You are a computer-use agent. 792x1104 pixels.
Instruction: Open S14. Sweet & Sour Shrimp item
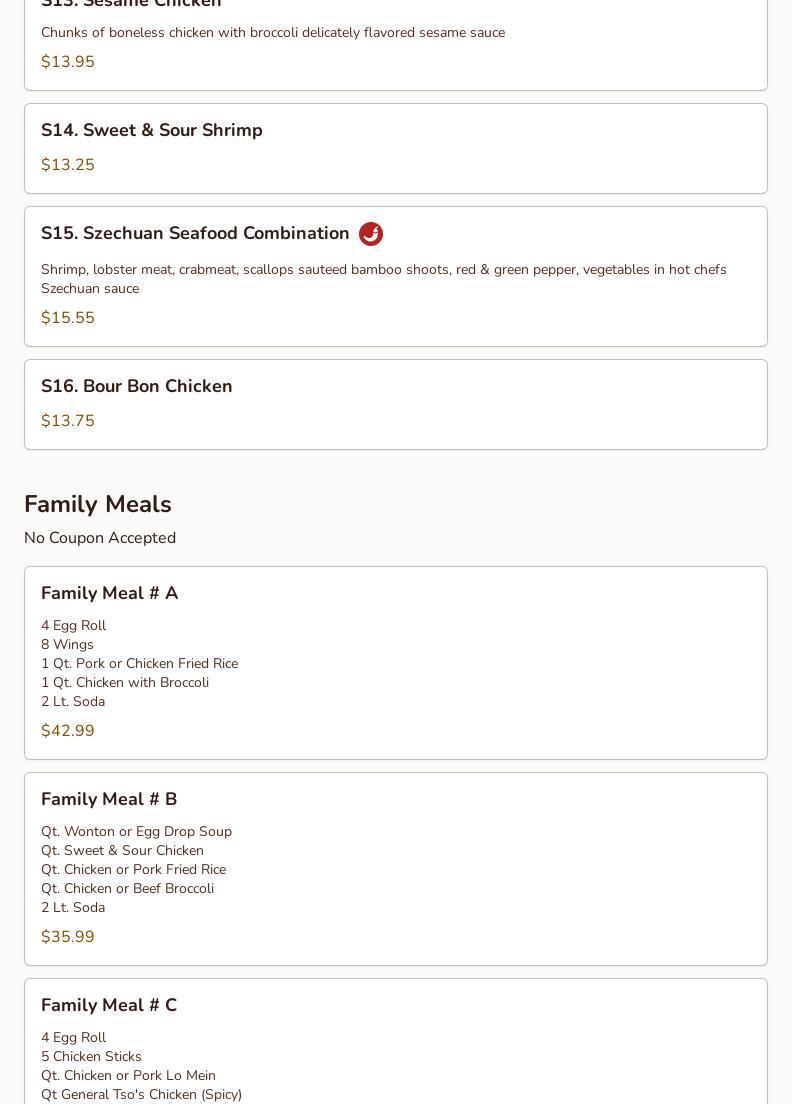[x=152, y=131]
